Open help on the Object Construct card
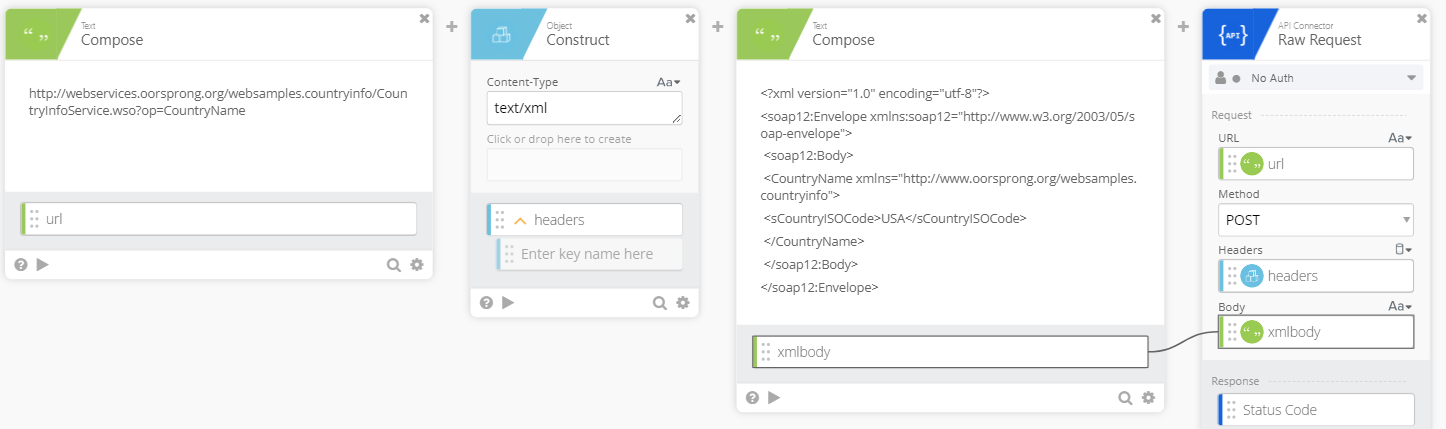Viewport: 1446px width, 429px height. (x=486, y=303)
